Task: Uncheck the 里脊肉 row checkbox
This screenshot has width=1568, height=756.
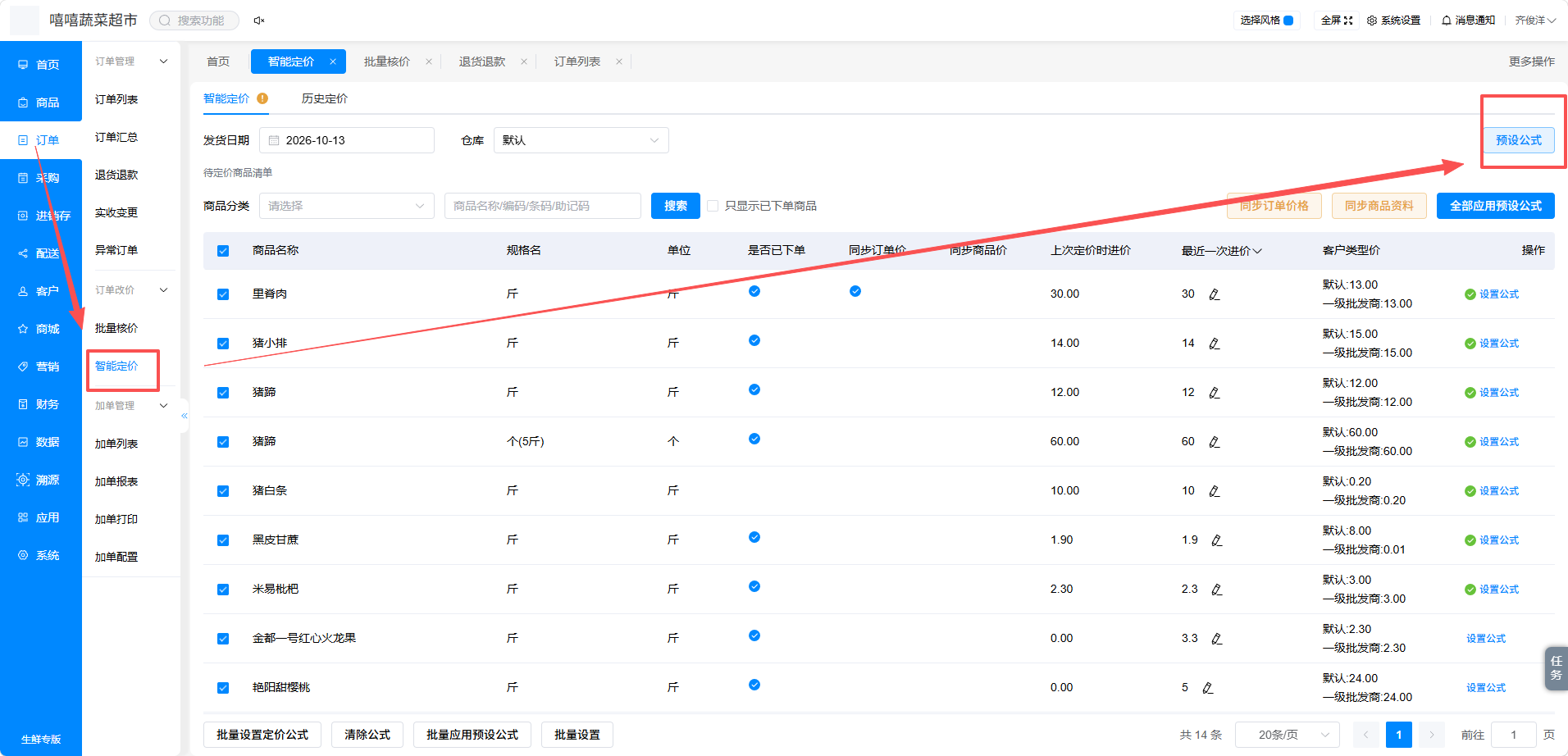Action: 223,294
